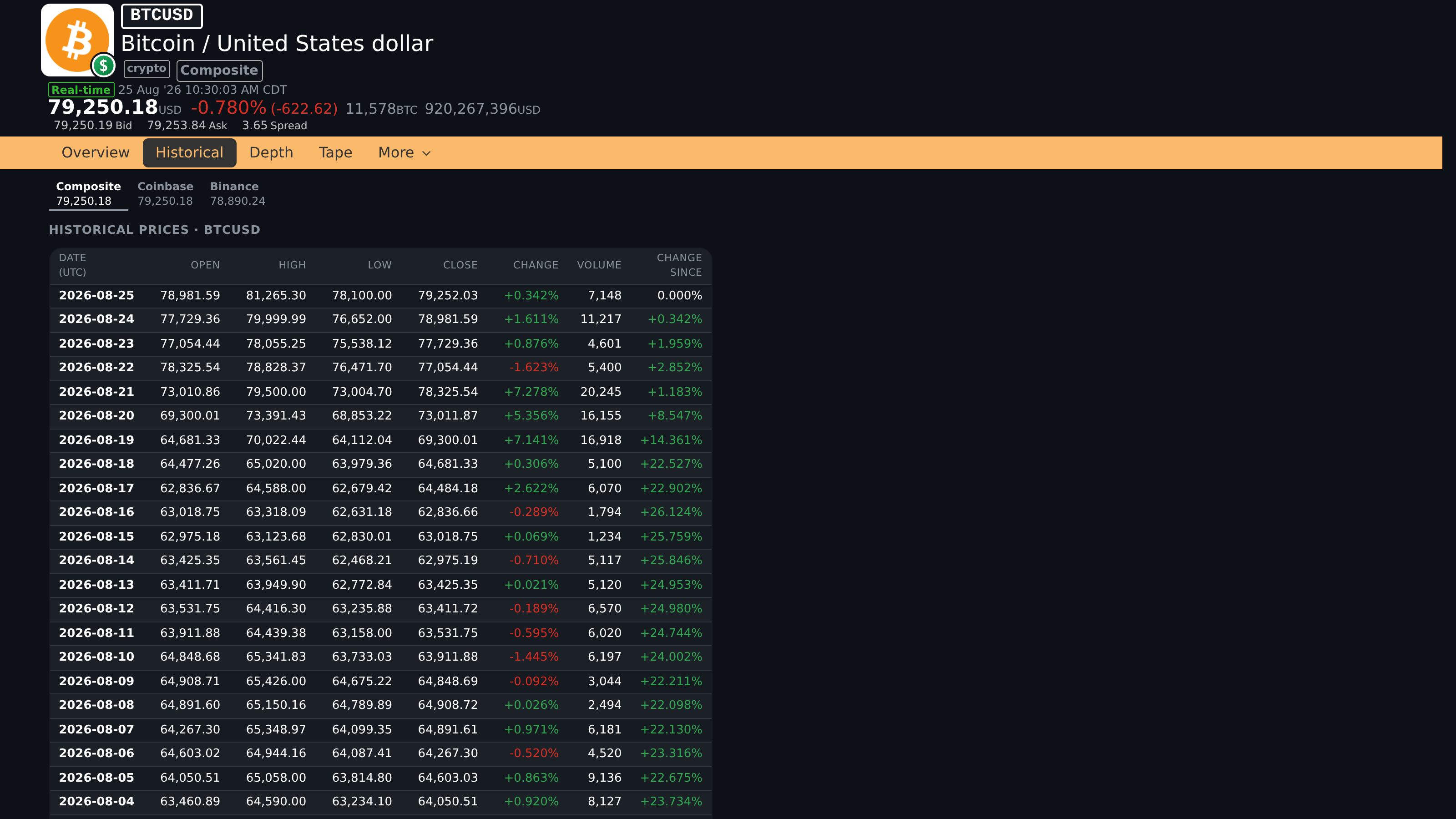Expand the More dropdown menu
The width and height of the screenshot is (1456, 819).
click(x=404, y=152)
